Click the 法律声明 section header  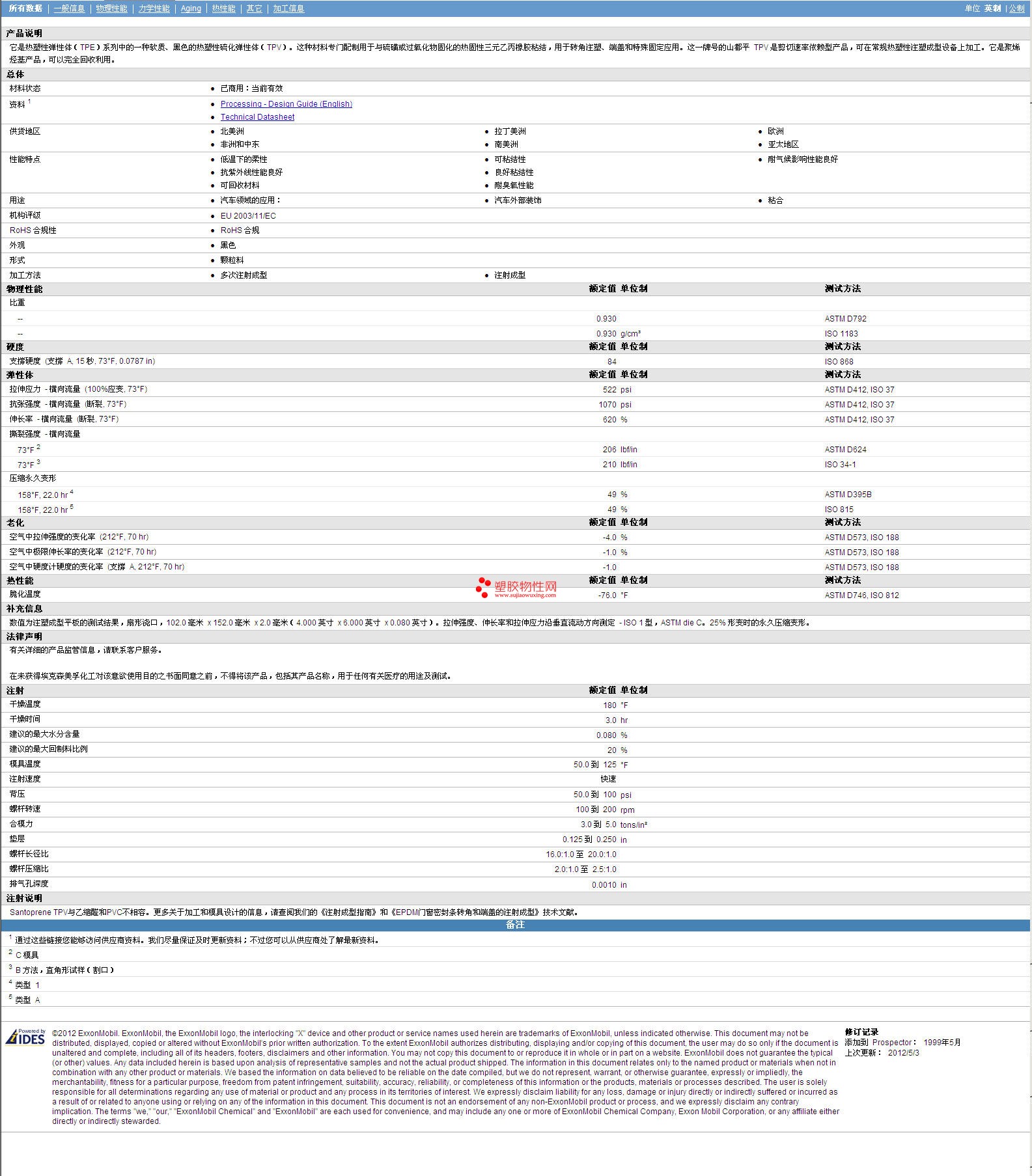click(x=24, y=637)
